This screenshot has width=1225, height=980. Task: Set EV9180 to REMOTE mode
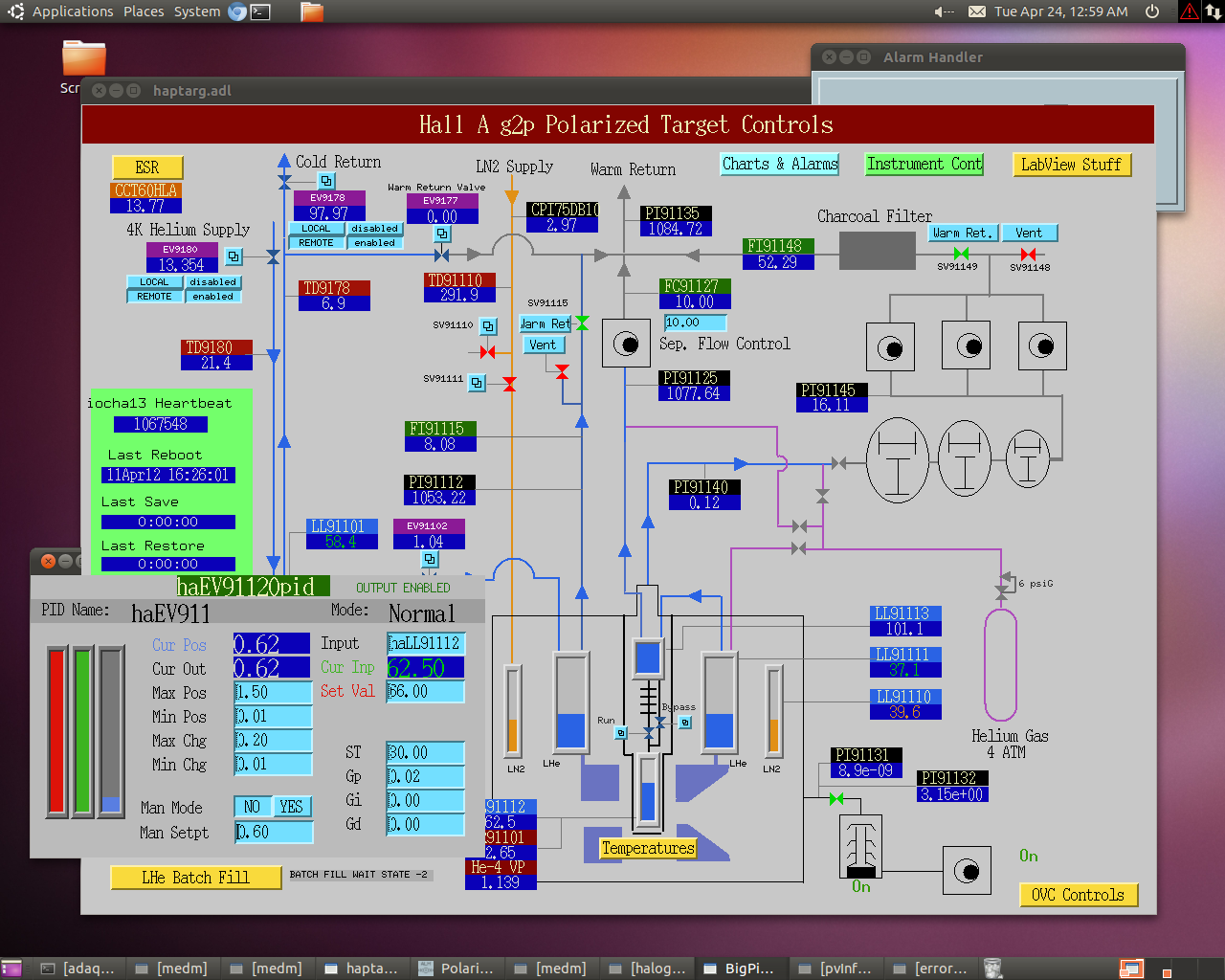[x=154, y=297]
